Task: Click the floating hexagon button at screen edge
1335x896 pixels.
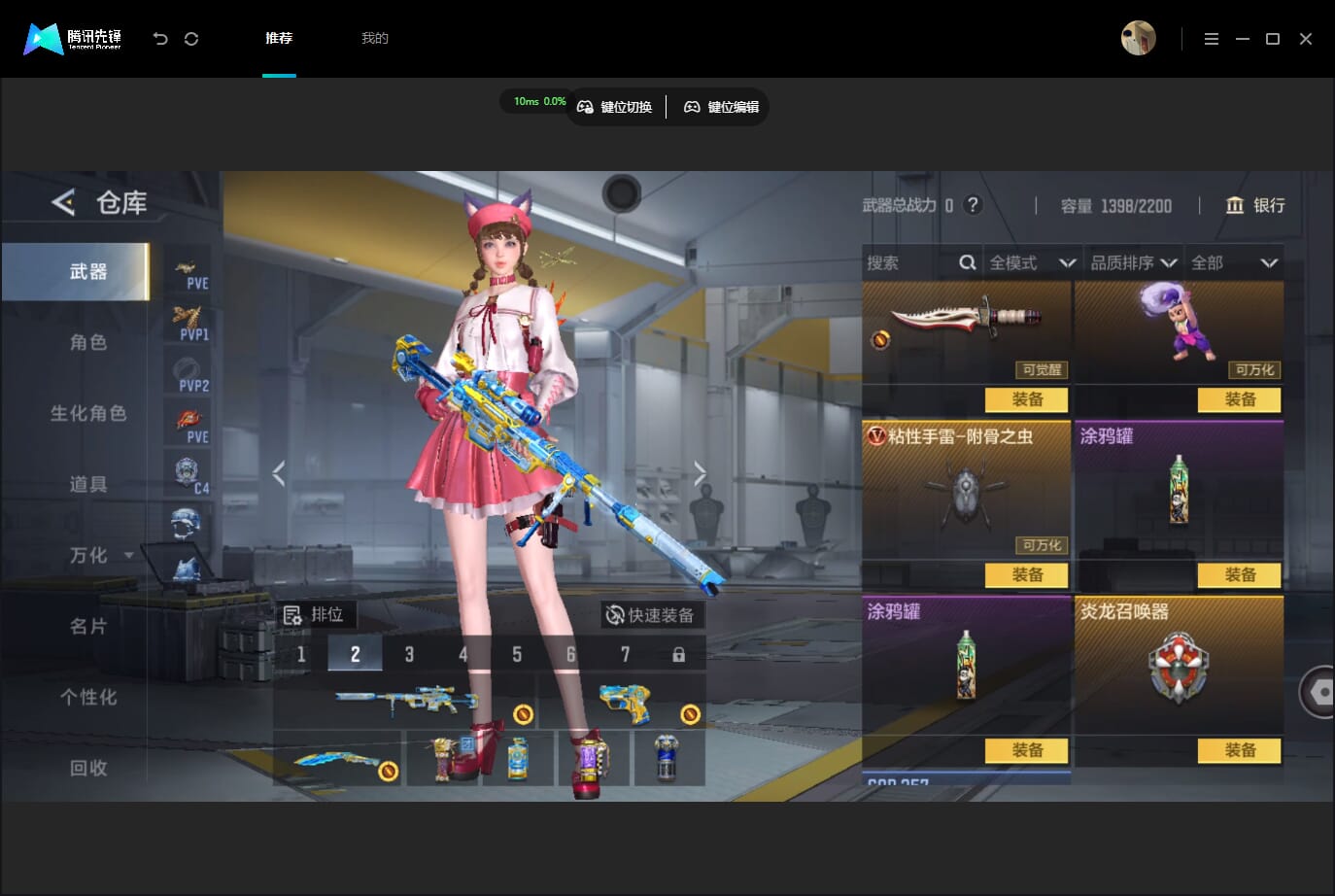Action: point(1319,692)
